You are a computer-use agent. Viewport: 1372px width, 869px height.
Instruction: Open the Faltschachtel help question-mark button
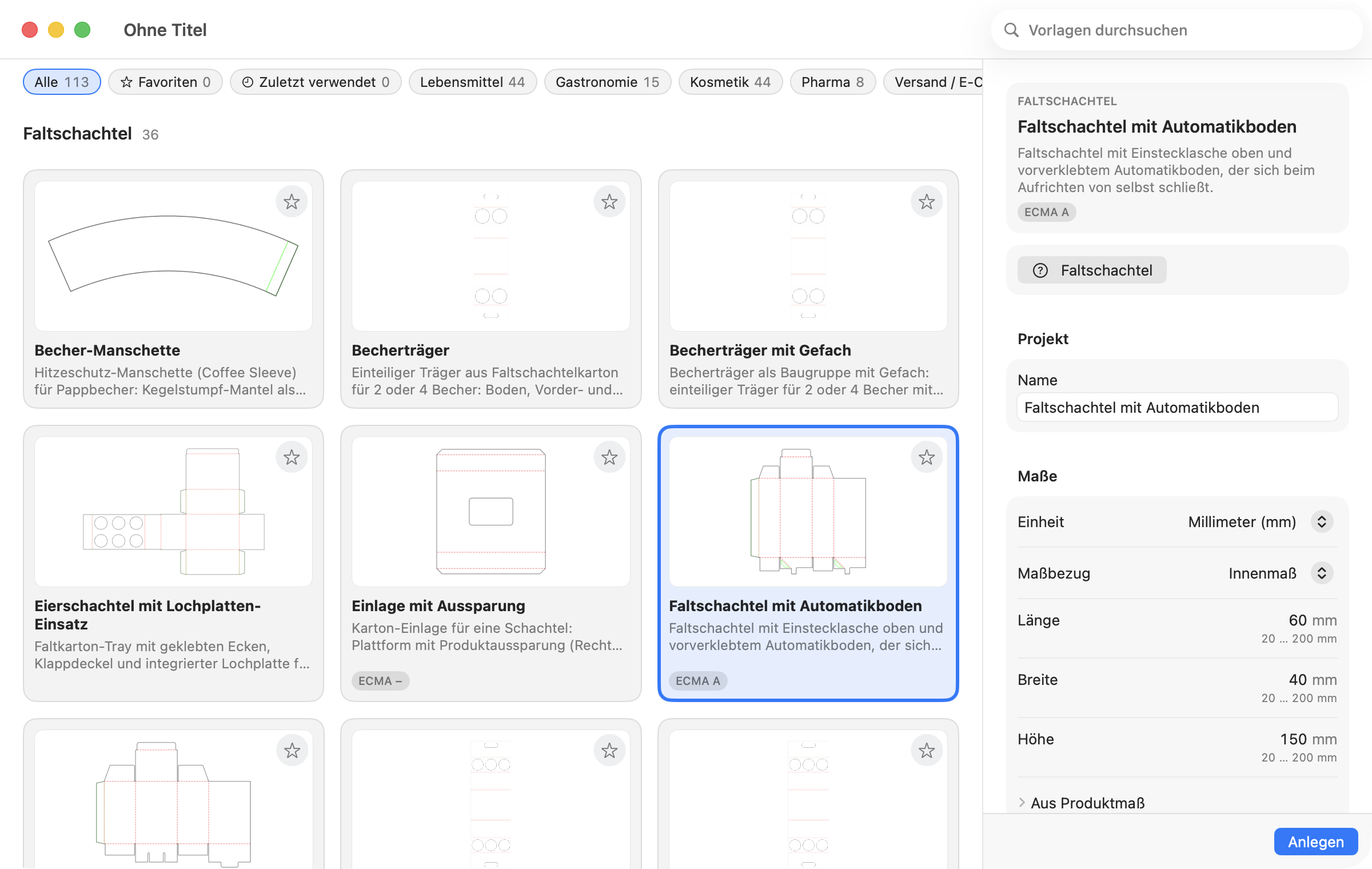click(x=1092, y=270)
